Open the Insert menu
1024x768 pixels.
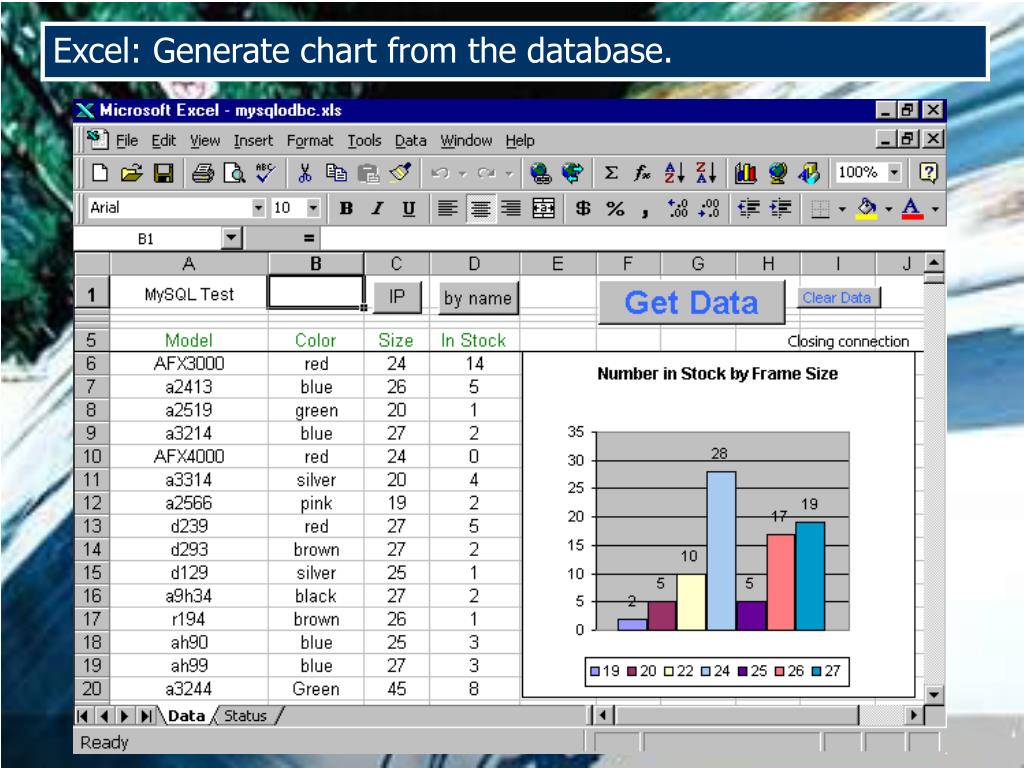(253, 140)
